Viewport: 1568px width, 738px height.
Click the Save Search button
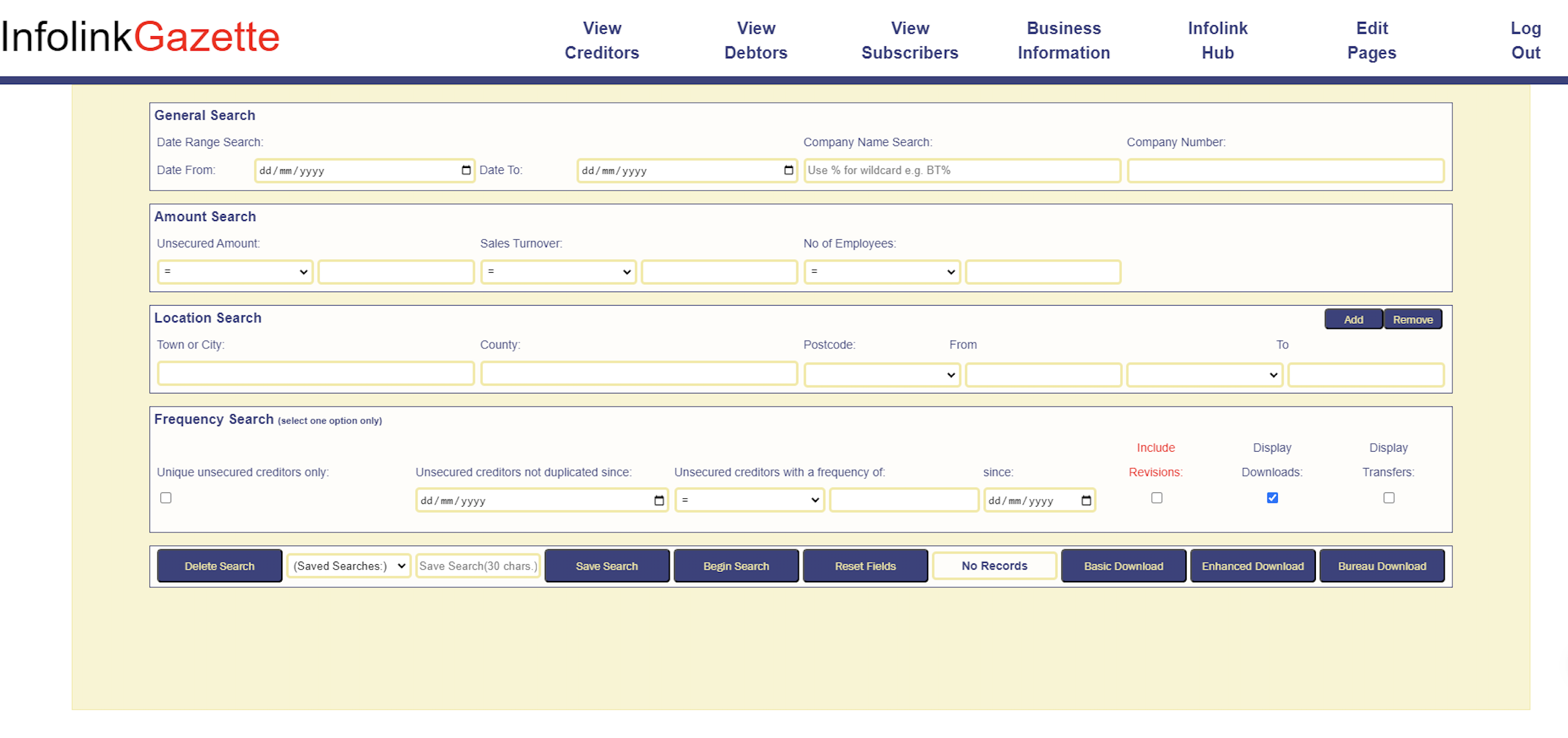click(607, 566)
